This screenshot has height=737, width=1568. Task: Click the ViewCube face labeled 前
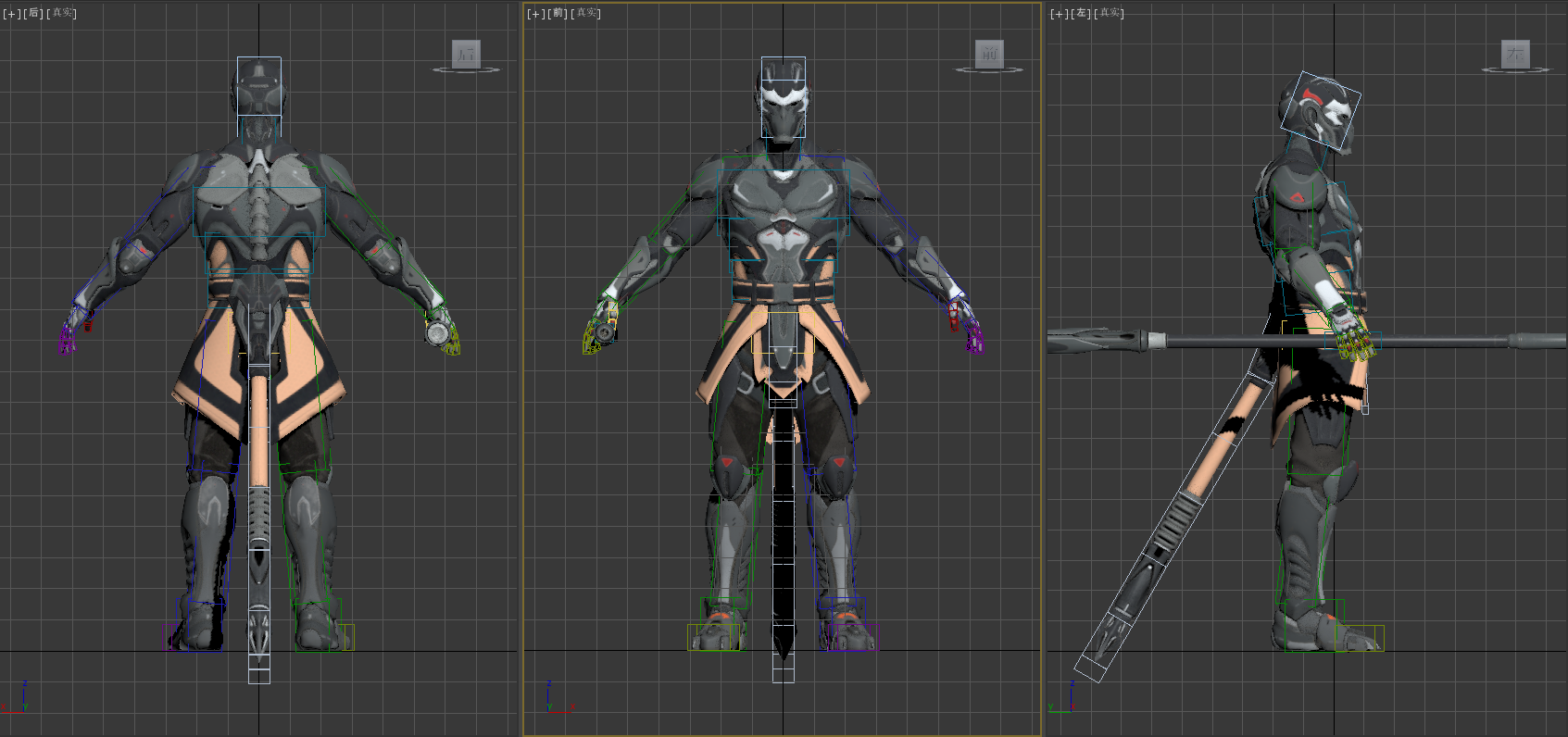(x=989, y=54)
